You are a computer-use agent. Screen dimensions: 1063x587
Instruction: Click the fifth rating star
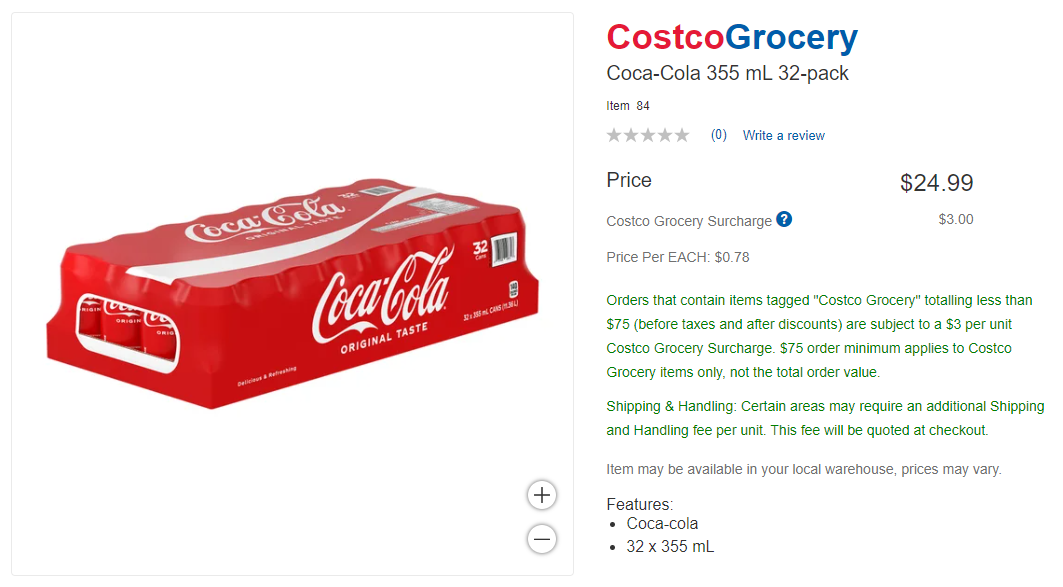click(x=682, y=135)
